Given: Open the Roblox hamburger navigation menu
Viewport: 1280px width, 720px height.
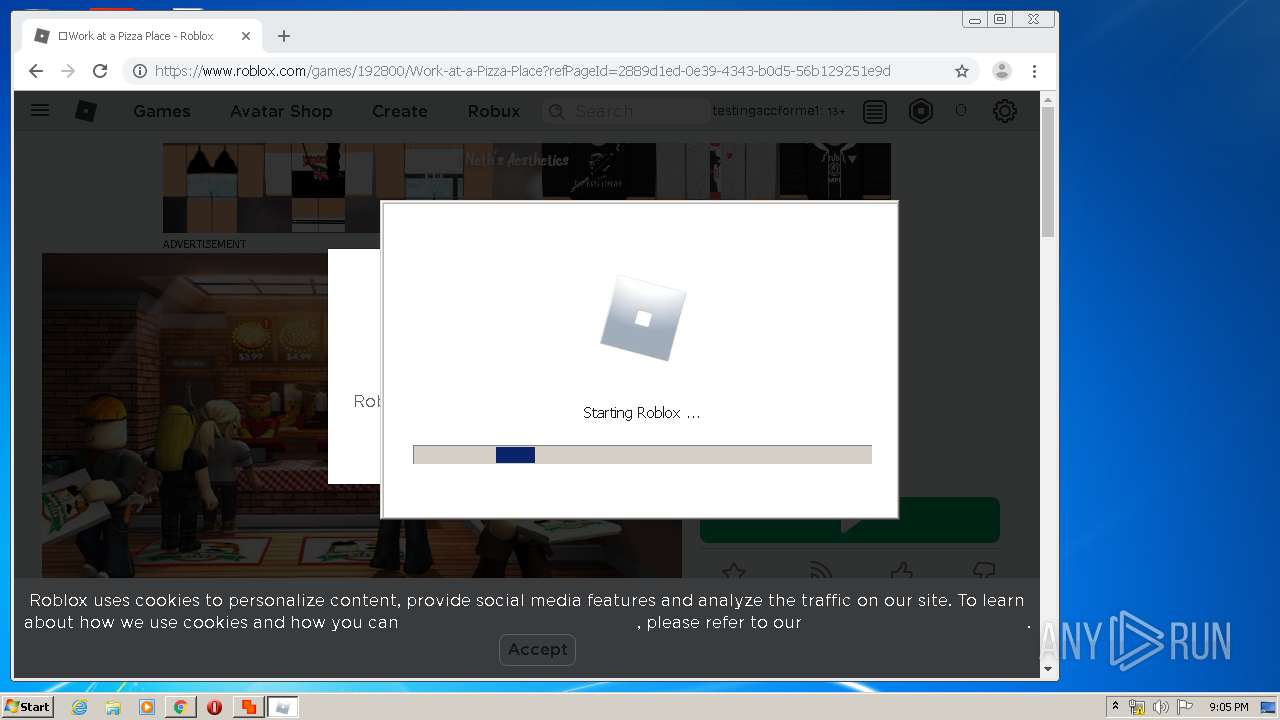Looking at the screenshot, I should (40, 111).
